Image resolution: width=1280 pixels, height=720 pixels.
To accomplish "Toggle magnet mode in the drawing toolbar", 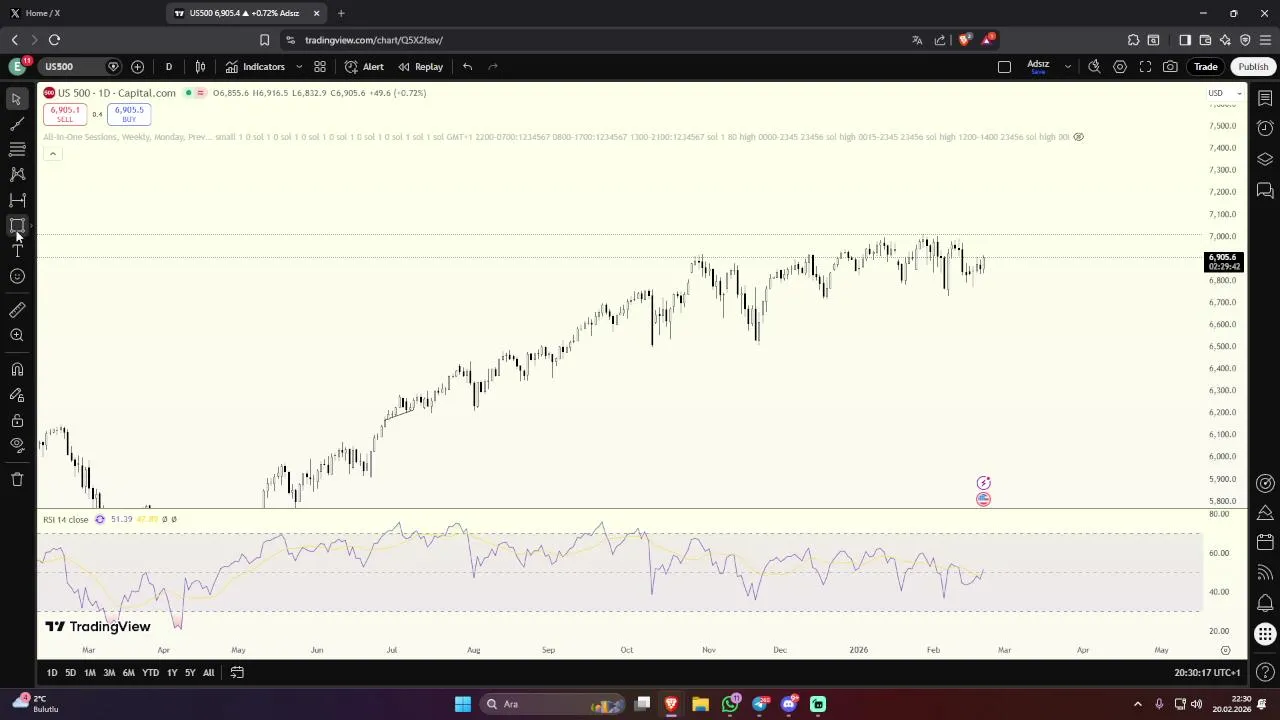I will [x=17, y=369].
